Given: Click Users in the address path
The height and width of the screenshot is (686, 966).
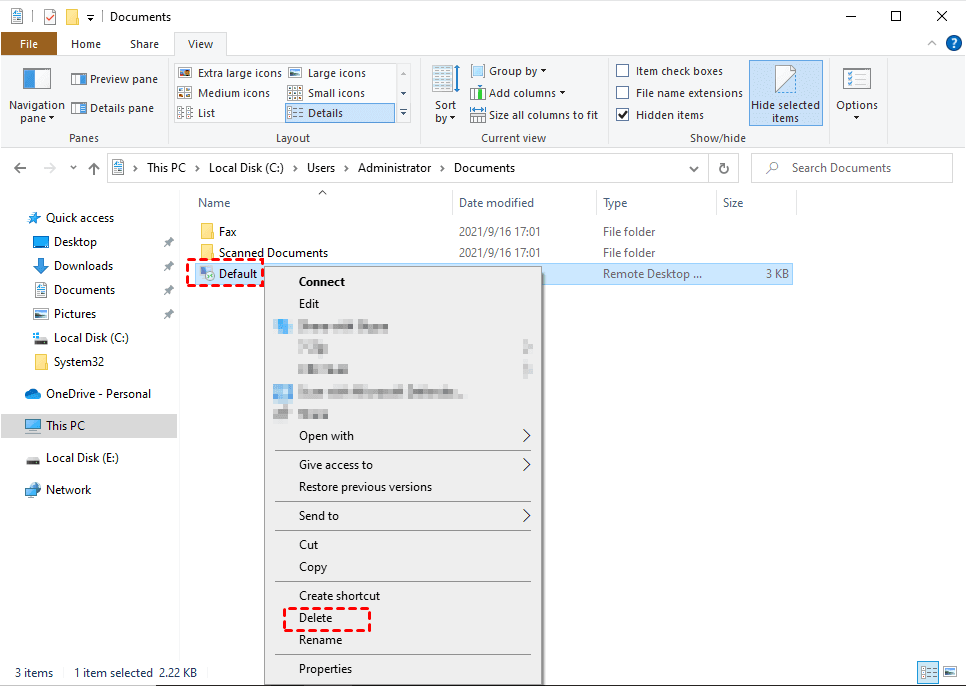Looking at the screenshot, I should tap(321, 168).
